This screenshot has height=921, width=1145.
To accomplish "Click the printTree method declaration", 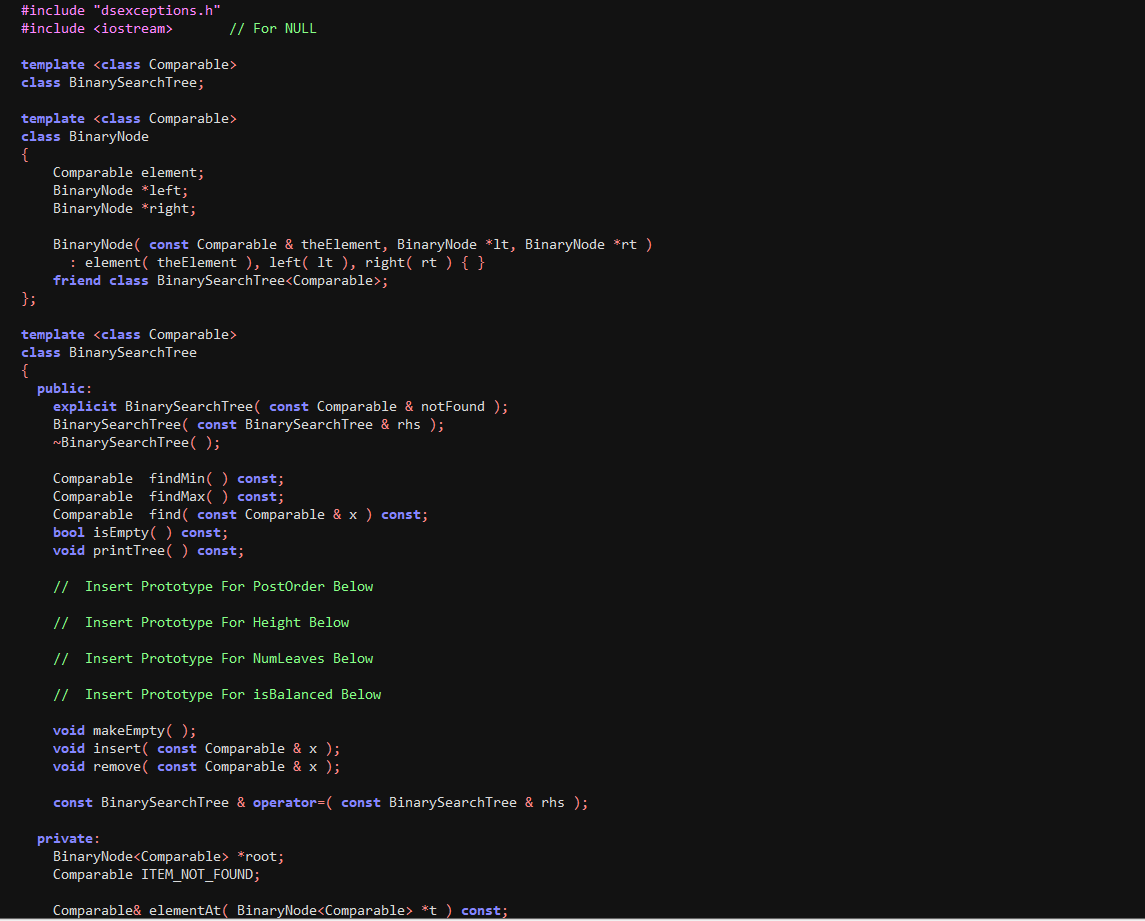I will [x=148, y=550].
